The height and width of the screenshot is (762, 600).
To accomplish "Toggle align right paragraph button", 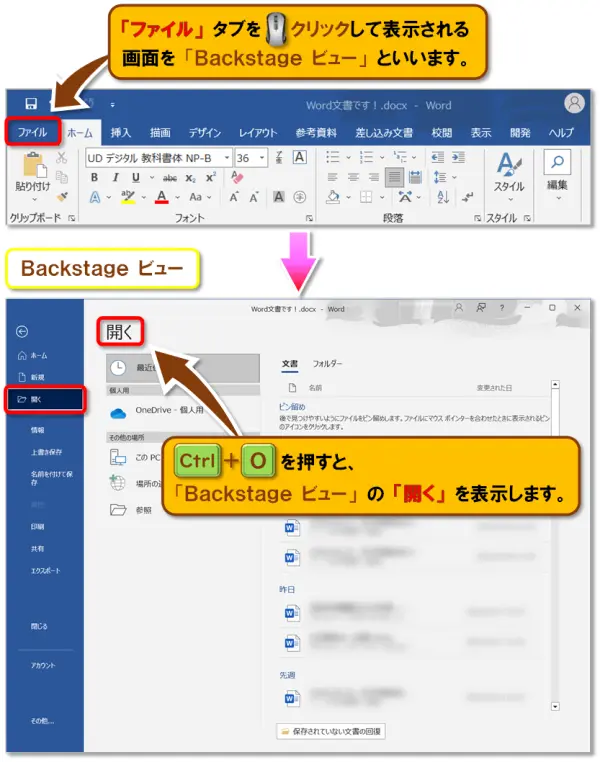I will pyautogui.click(x=374, y=177).
